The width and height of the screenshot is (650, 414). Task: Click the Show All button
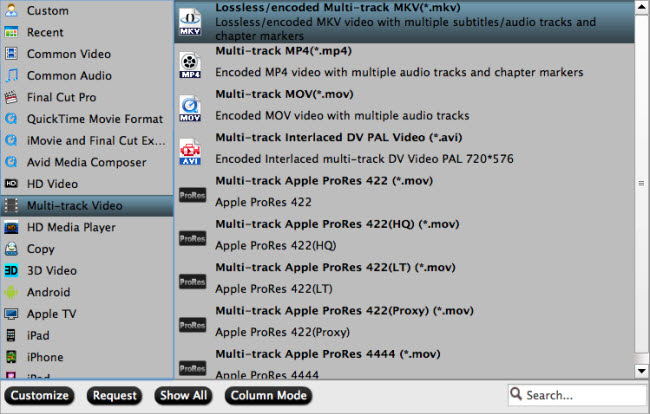[183, 395]
